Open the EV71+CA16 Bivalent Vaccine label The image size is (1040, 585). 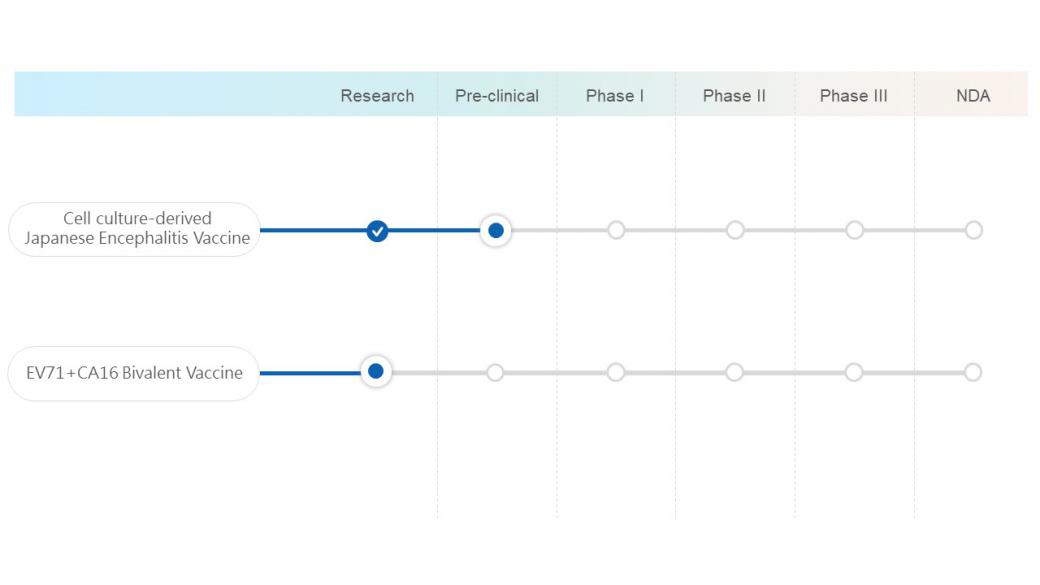pos(134,373)
